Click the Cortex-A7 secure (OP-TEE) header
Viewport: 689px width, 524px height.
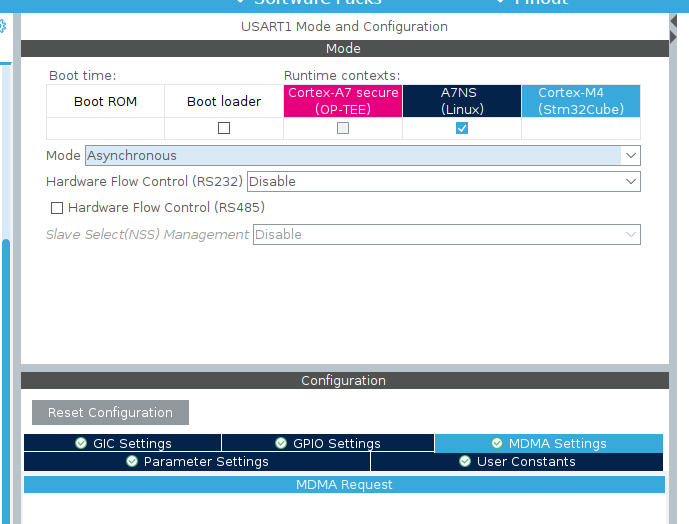coord(343,101)
